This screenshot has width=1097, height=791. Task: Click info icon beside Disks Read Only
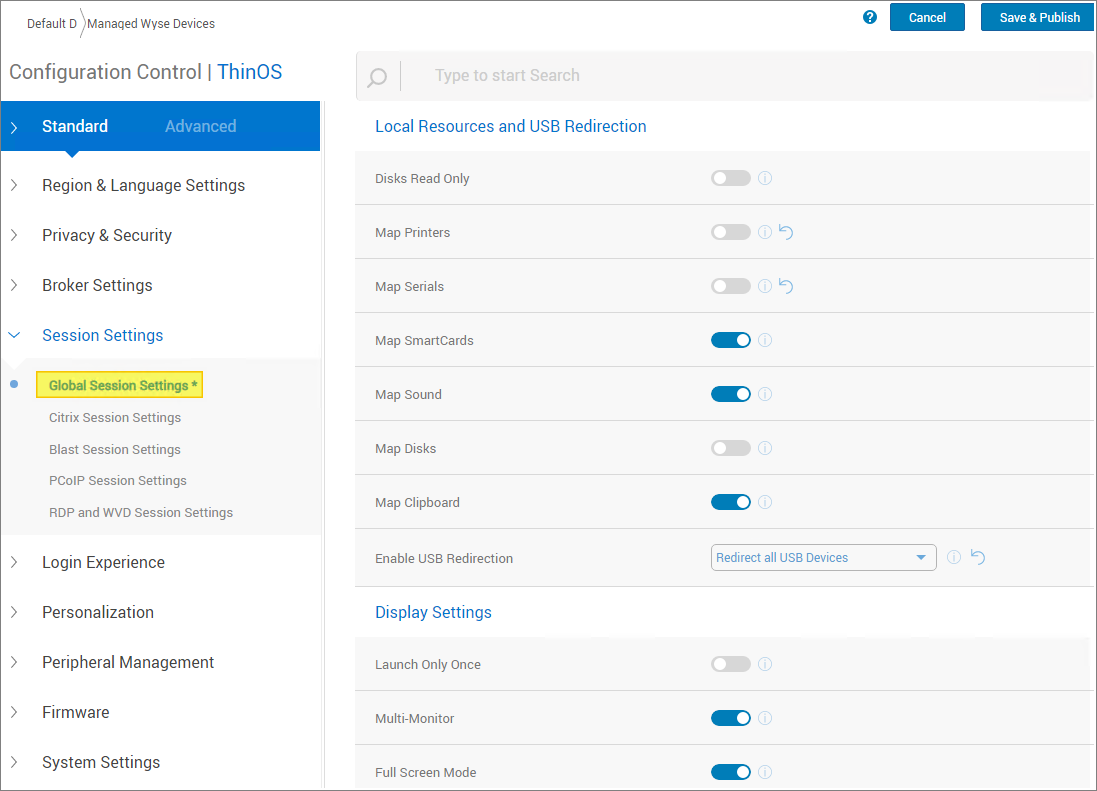(765, 178)
